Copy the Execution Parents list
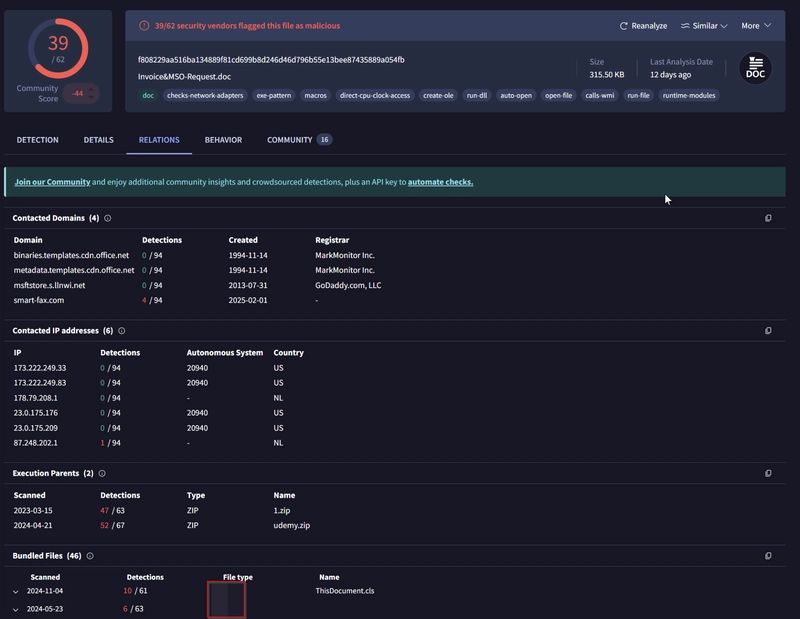Viewport: 800px width, 619px height. 768,474
